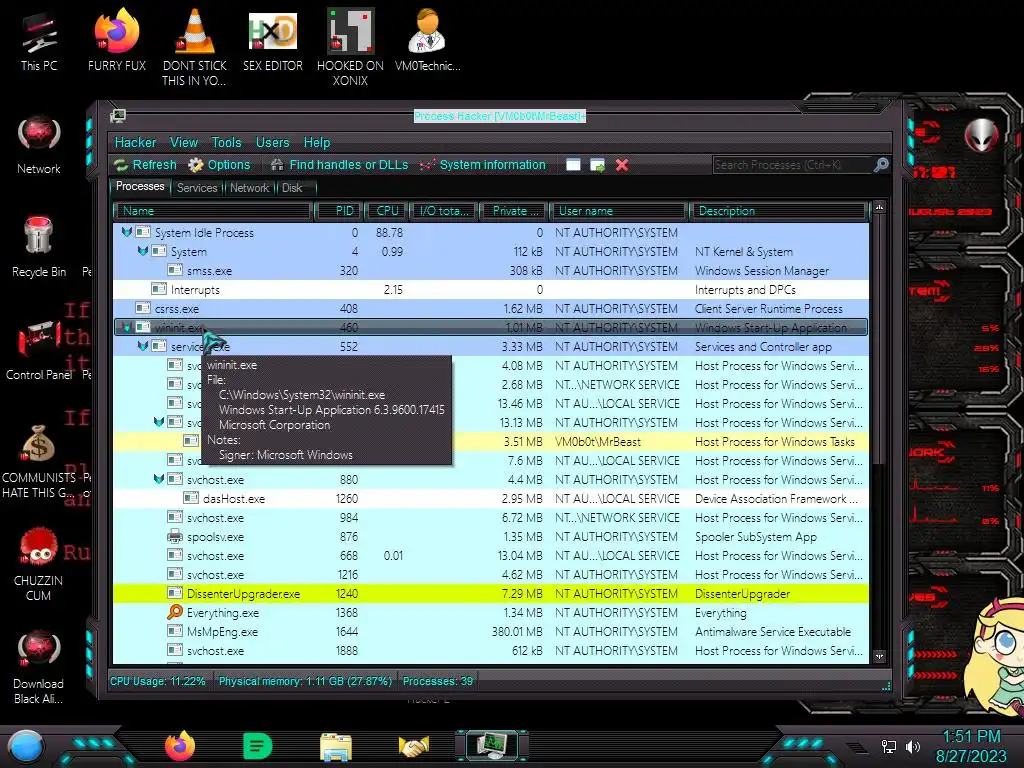Screen dimensions: 1024x768
Task: Open the Start orb on taskbar
Action: [26, 747]
